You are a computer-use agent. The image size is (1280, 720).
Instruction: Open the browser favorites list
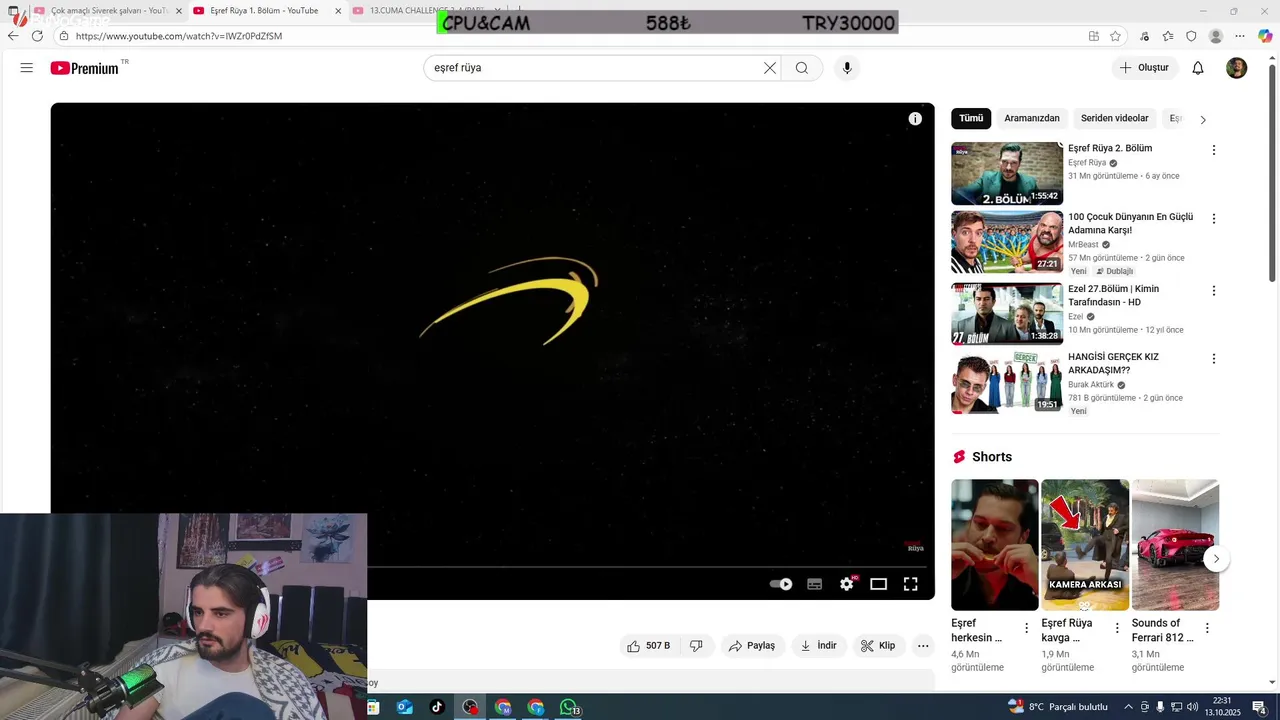coord(1168,36)
